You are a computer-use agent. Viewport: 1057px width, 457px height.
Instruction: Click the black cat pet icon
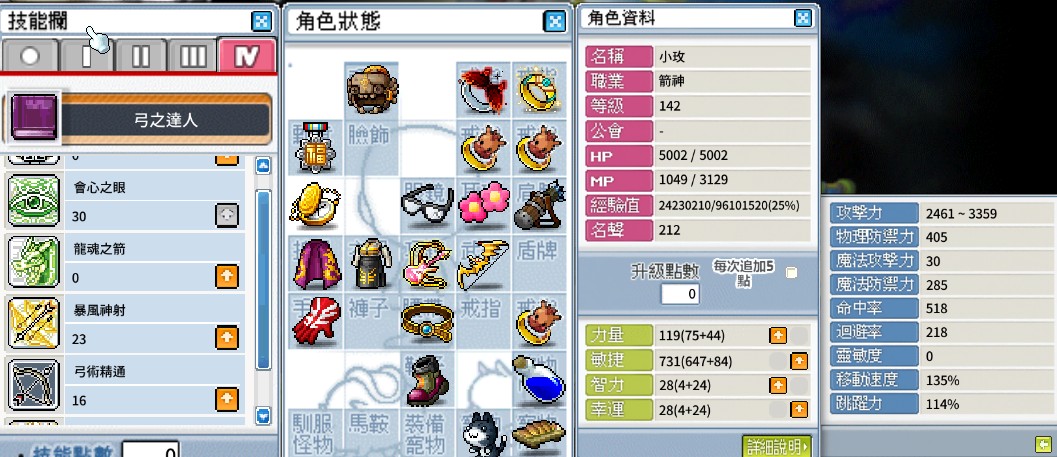point(484,433)
